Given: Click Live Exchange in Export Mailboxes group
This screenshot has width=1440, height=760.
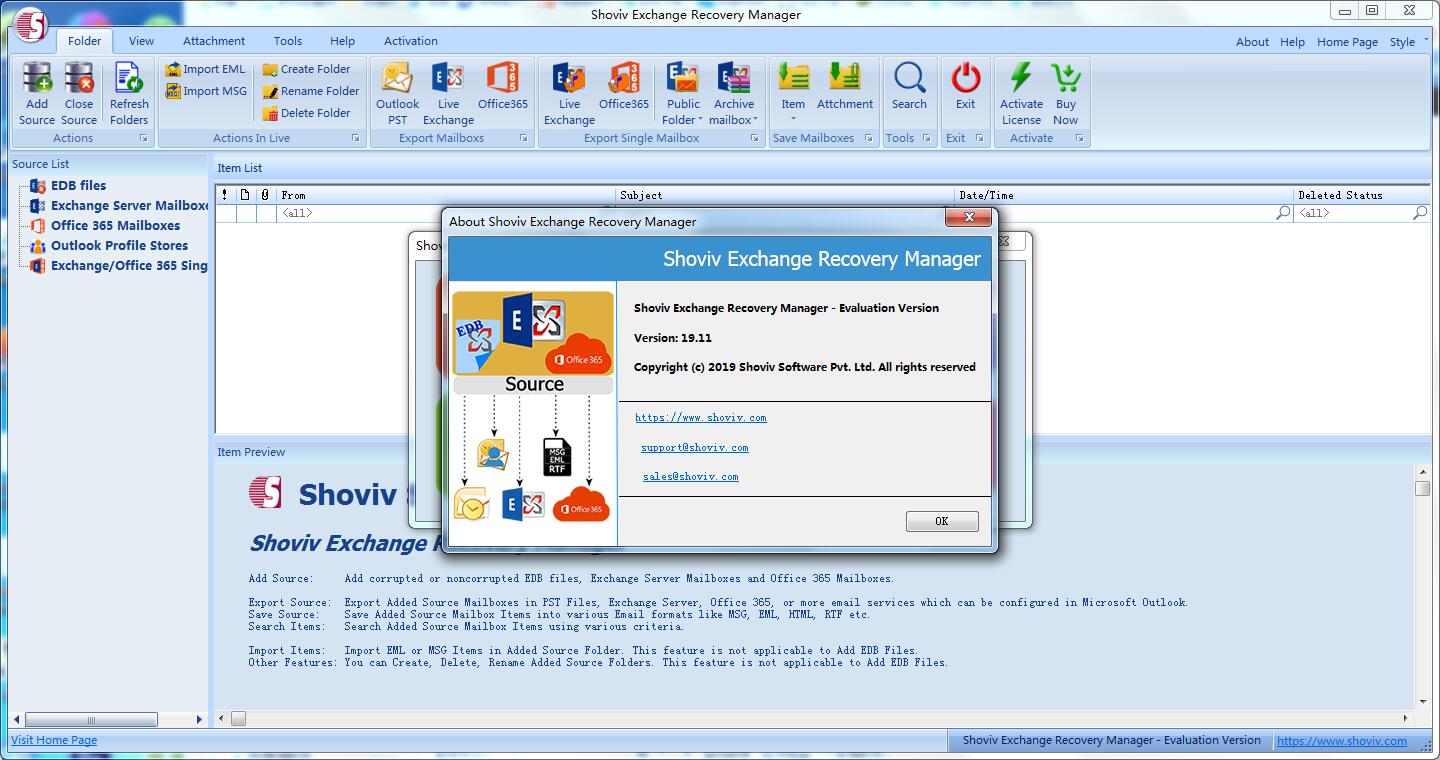Looking at the screenshot, I should pyautogui.click(x=448, y=94).
